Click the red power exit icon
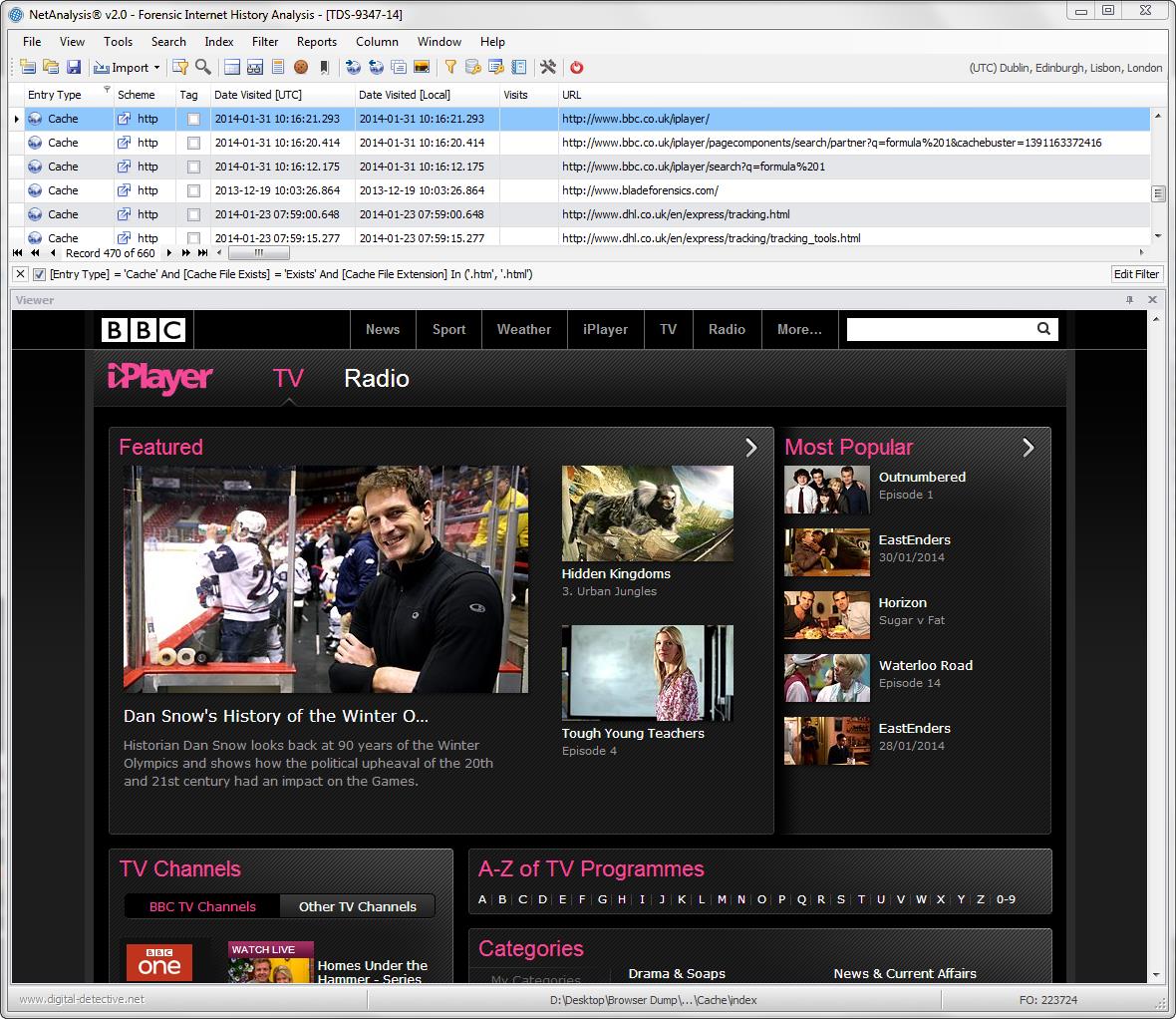This screenshot has height=1019, width=1176. 576,68
